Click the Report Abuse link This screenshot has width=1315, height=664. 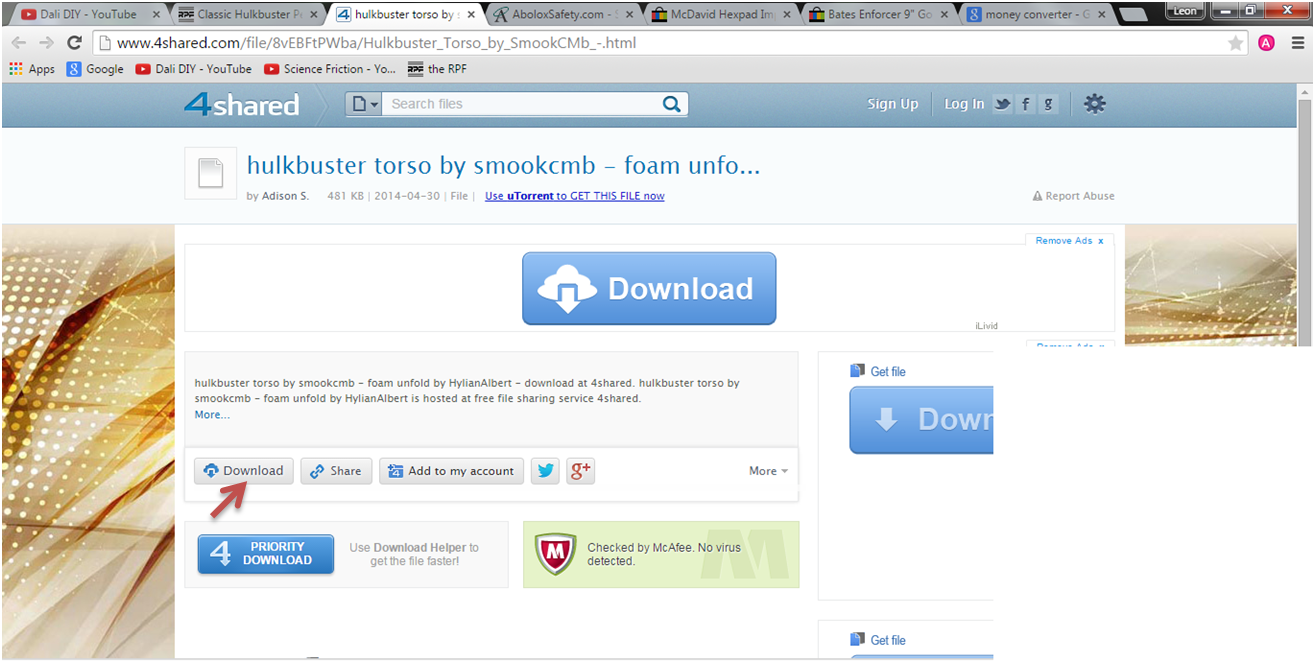point(1073,196)
